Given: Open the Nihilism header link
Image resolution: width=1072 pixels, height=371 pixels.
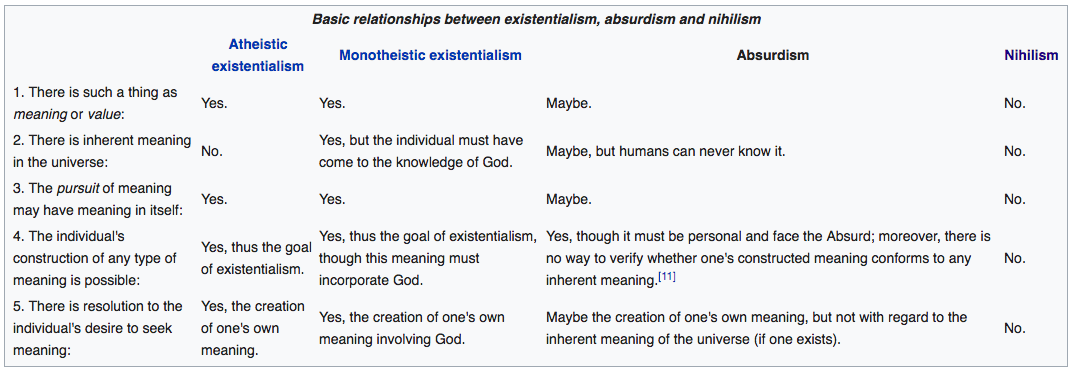Looking at the screenshot, I should pos(1031,55).
